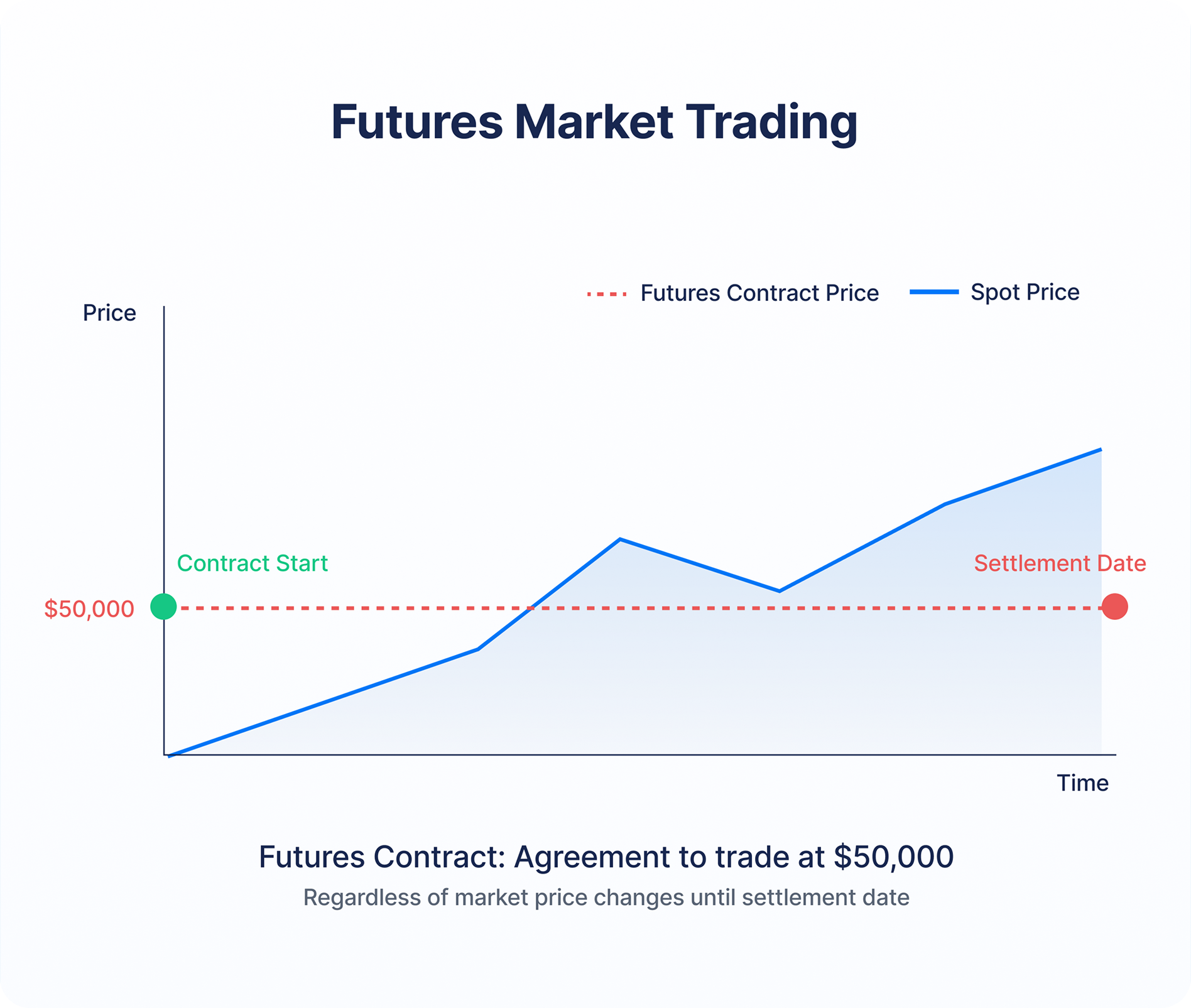1191x1008 pixels.
Task: Click the red "Settlement Date" text
Action: pos(1060,563)
